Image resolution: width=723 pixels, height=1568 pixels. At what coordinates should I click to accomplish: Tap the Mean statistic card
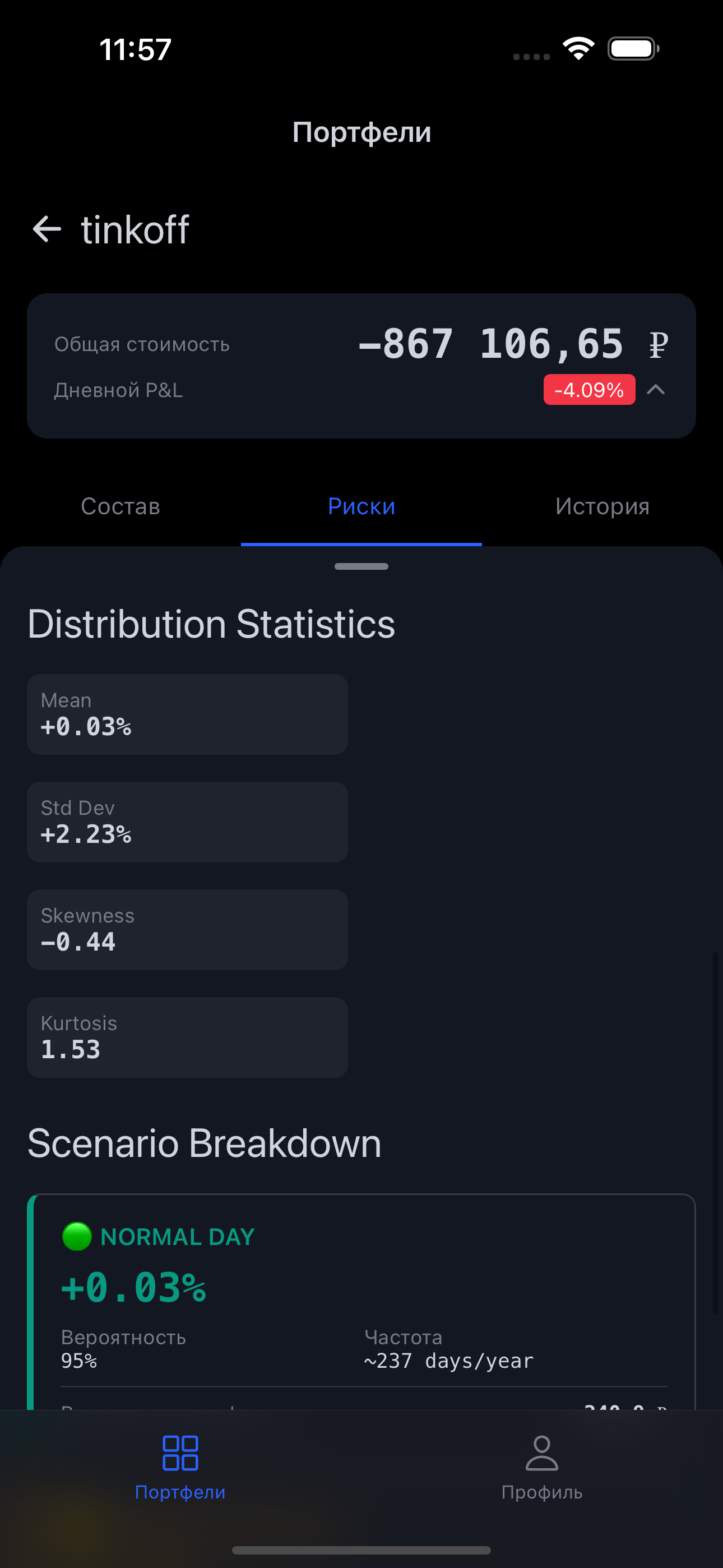point(187,714)
